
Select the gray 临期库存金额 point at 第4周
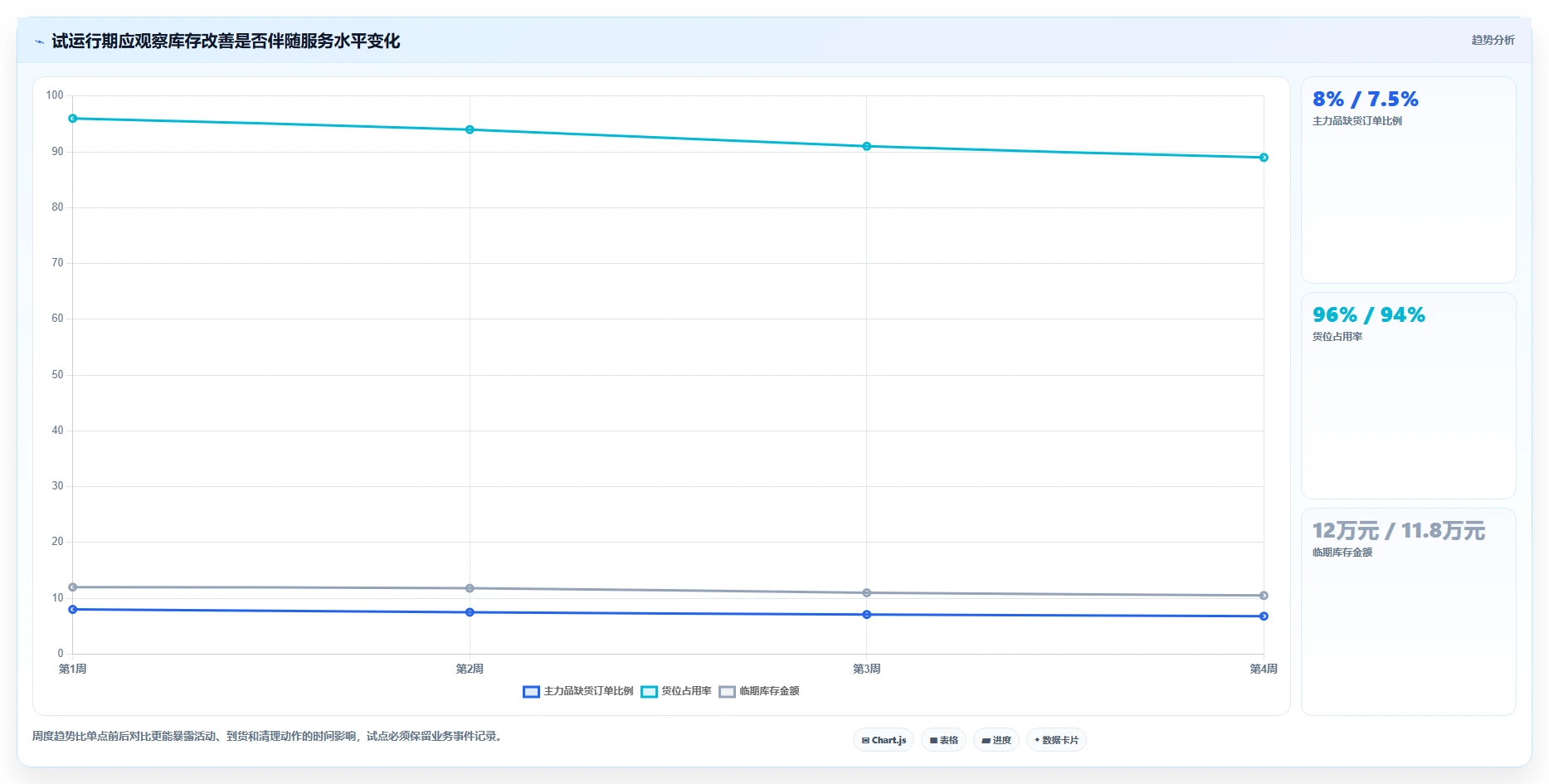click(1264, 596)
